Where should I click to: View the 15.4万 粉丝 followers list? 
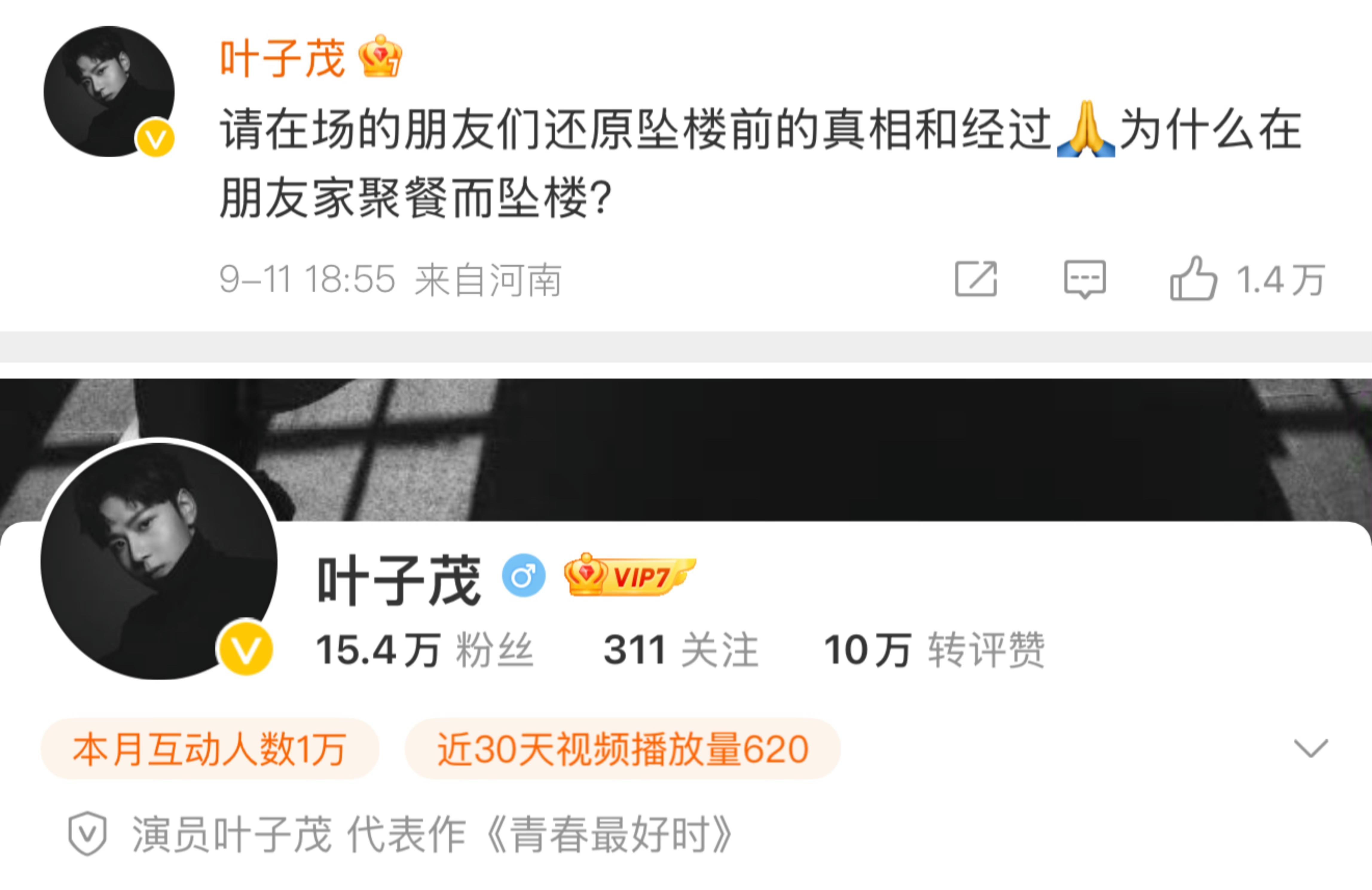coord(424,649)
